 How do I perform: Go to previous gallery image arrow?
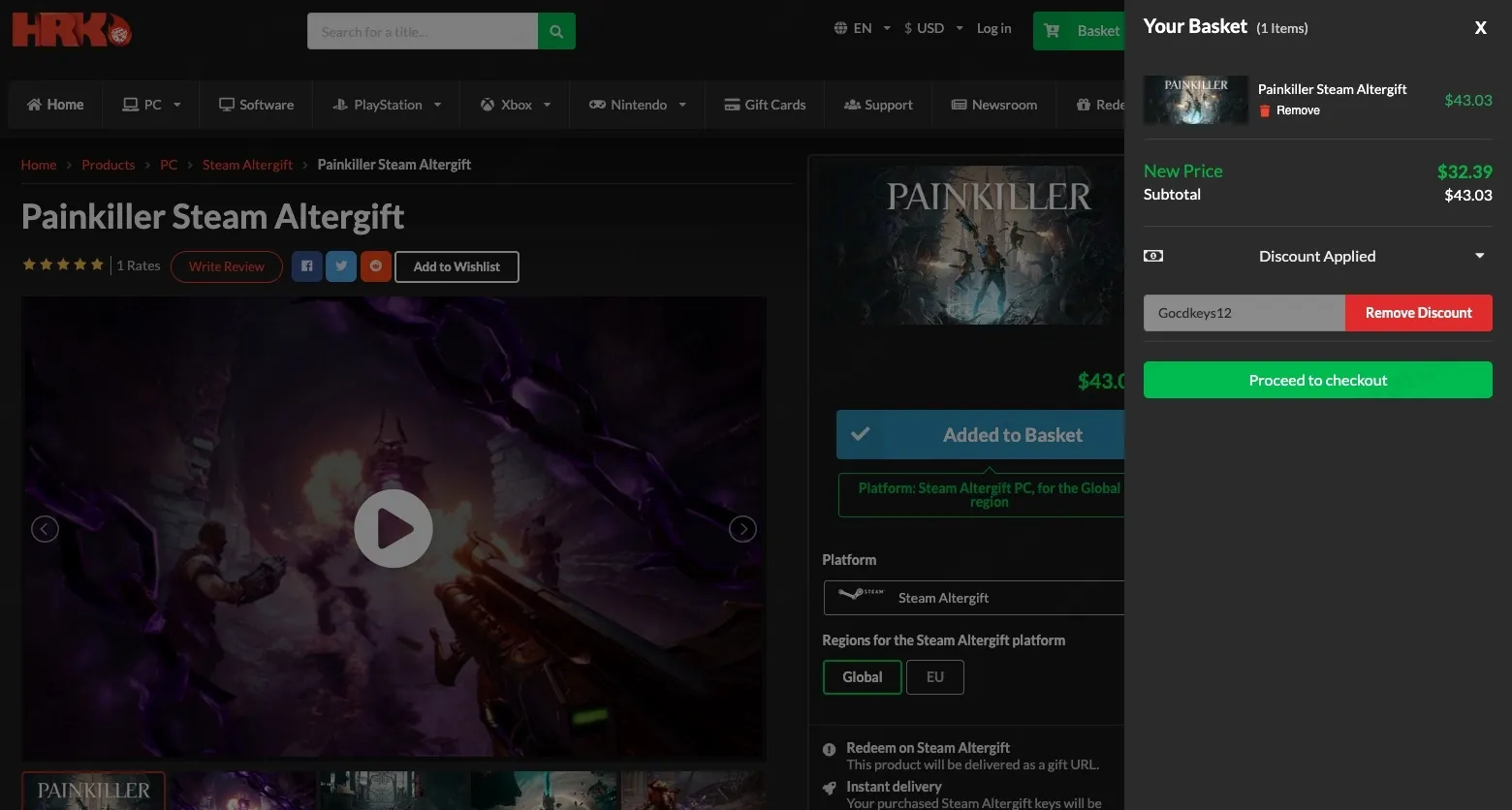45,529
